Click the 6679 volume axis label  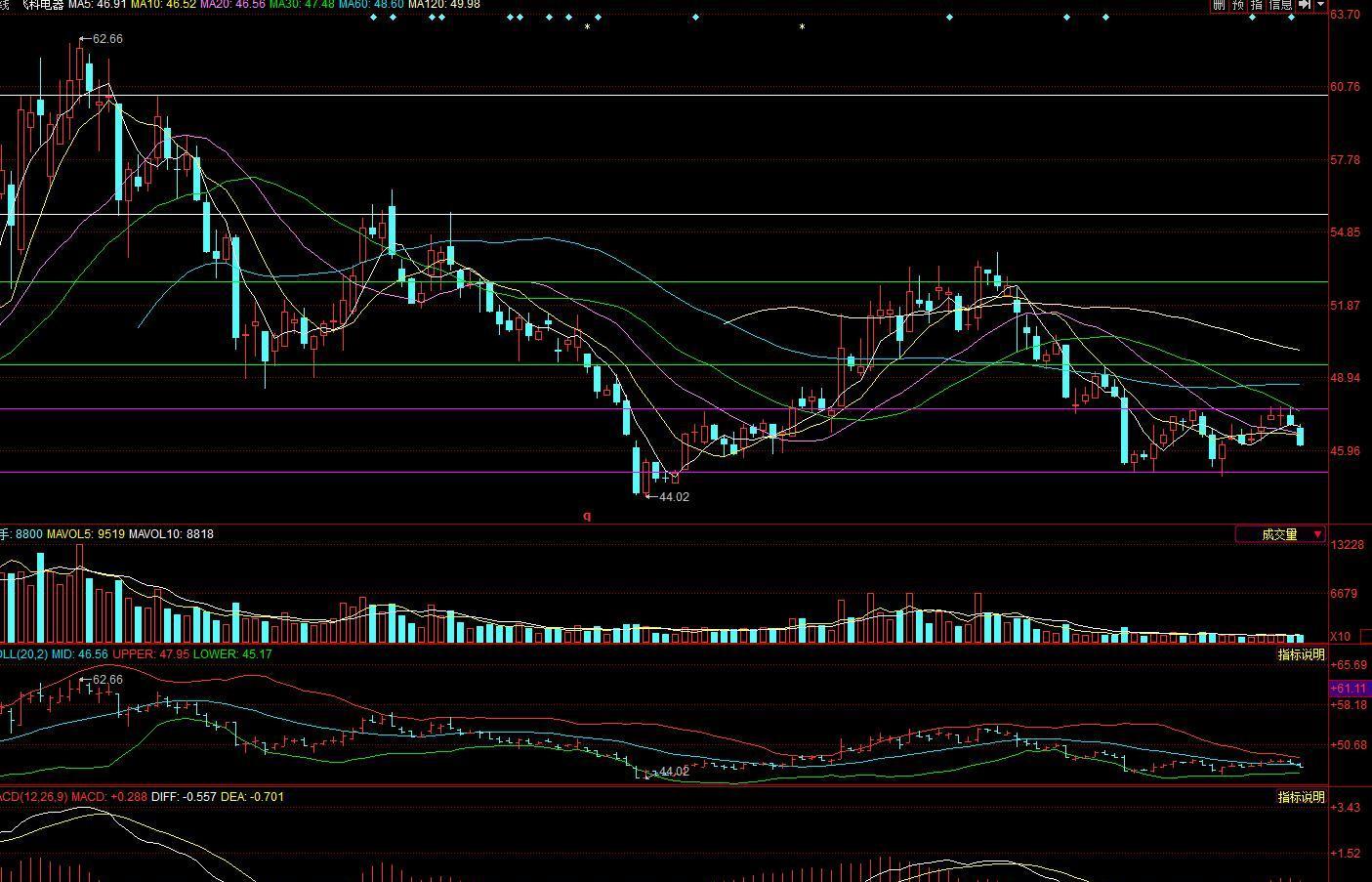click(1345, 594)
